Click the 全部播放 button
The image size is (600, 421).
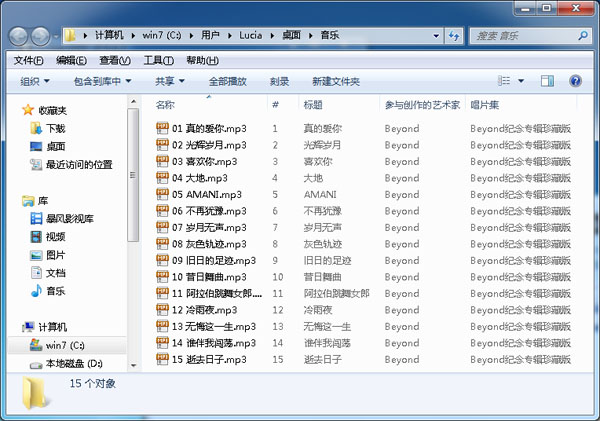tap(227, 81)
